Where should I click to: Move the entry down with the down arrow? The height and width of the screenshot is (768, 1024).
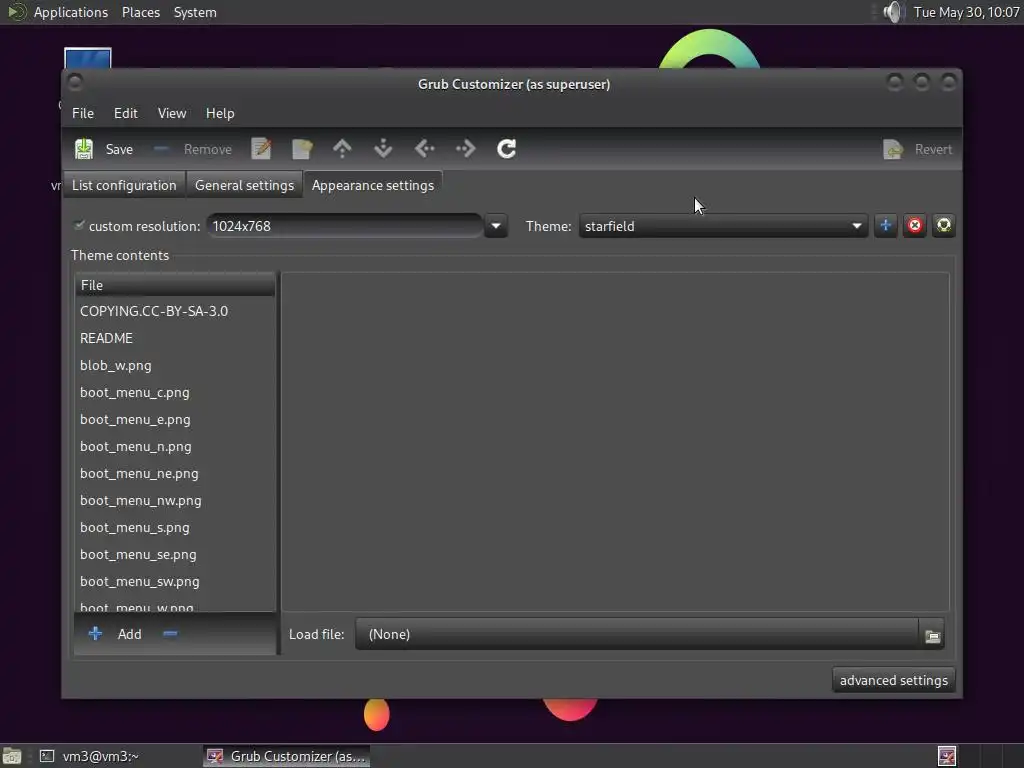pyautogui.click(x=383, y=149)
